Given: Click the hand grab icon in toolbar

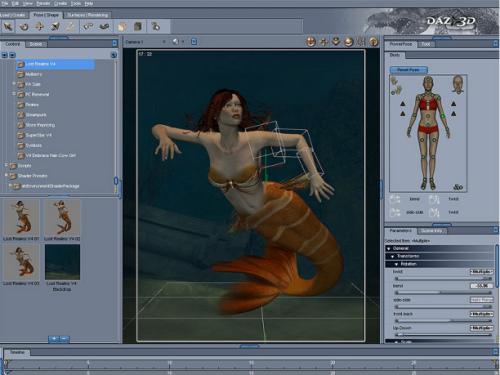Looking at the screenshot, I should 122,26.
